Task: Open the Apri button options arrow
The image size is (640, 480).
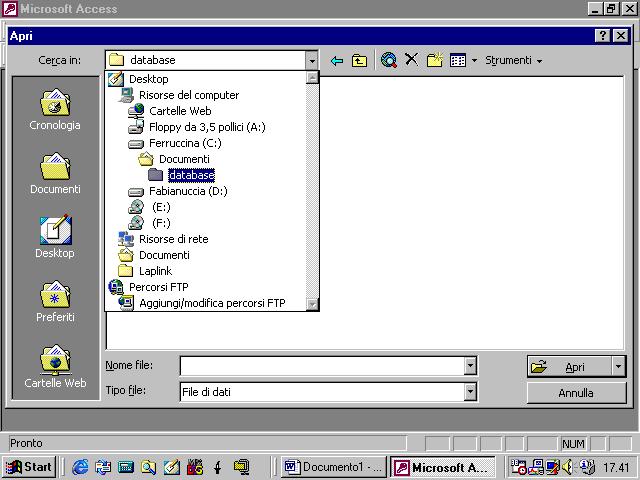Action: click(619, 367)
